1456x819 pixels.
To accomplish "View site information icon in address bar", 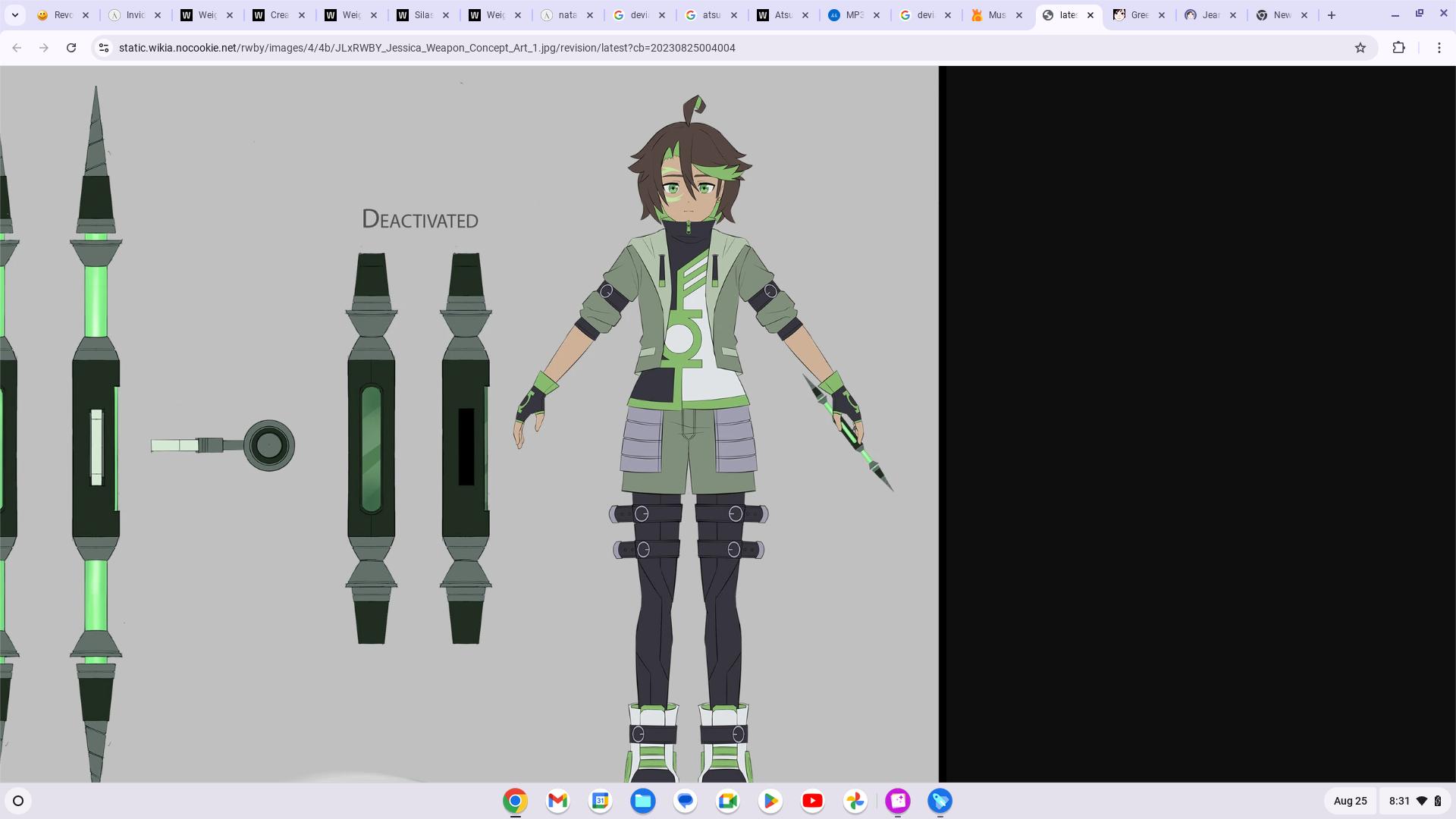I will point(104,48).
